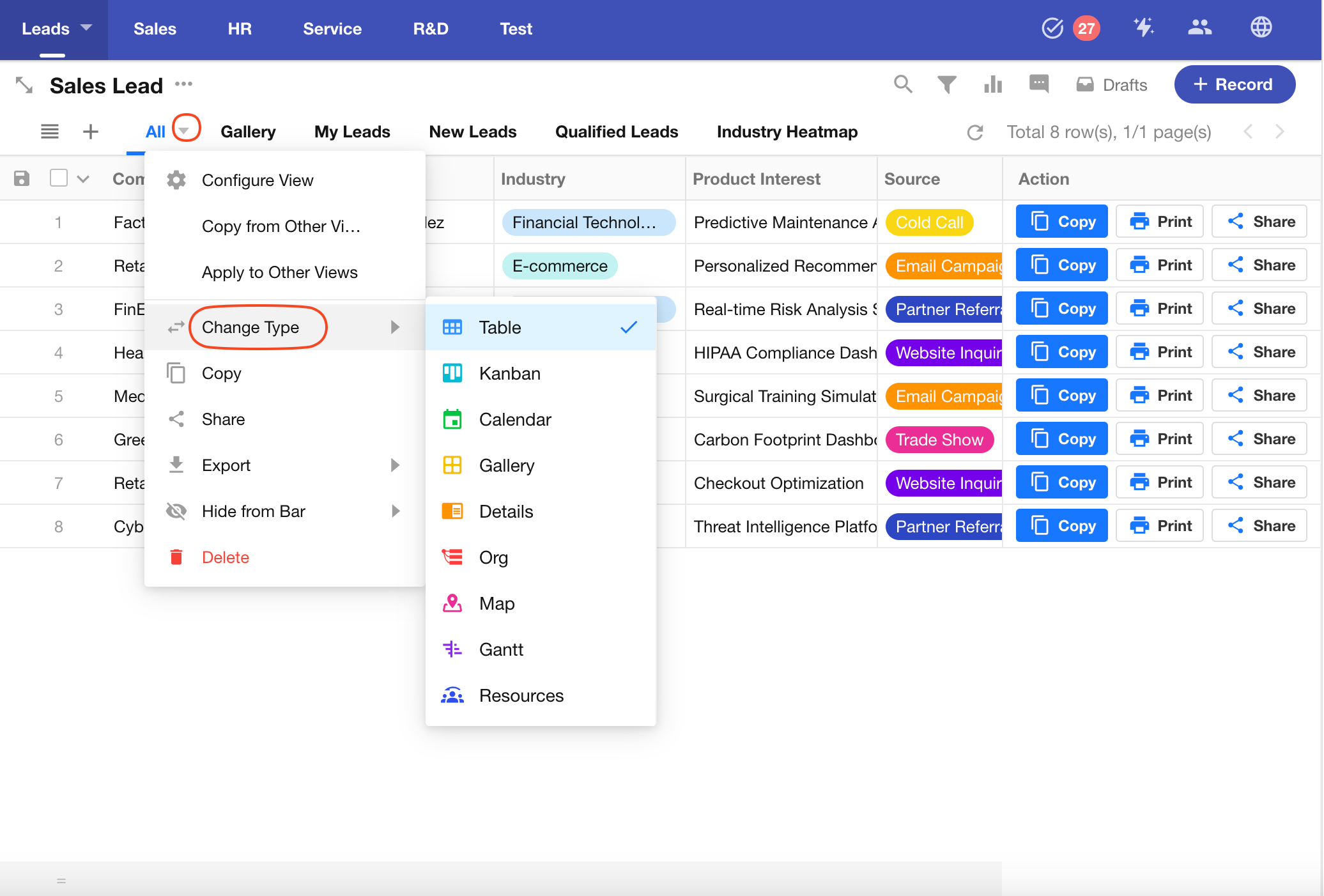Switch view type to Kanban

541,373
